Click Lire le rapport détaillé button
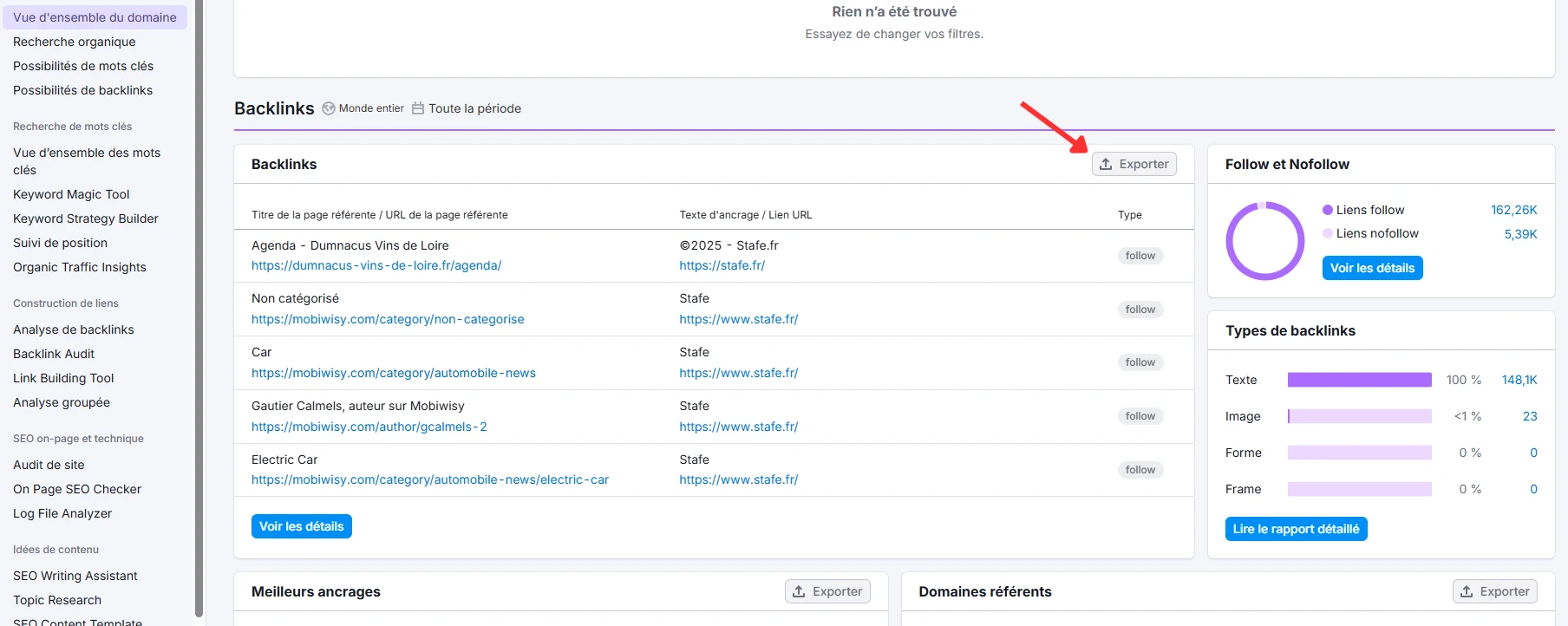Viewport: 1568px width, 626px height. pos(1297,529)
